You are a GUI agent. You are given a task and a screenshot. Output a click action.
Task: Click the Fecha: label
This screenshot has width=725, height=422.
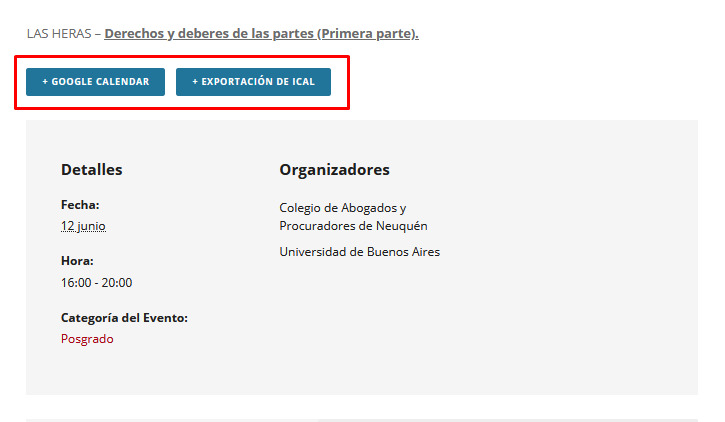(x=80, y=205)
